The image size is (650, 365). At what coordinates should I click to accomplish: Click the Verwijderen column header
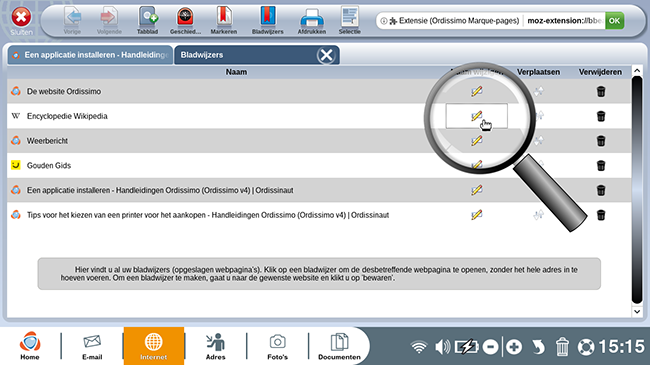(x=600, y=72)
